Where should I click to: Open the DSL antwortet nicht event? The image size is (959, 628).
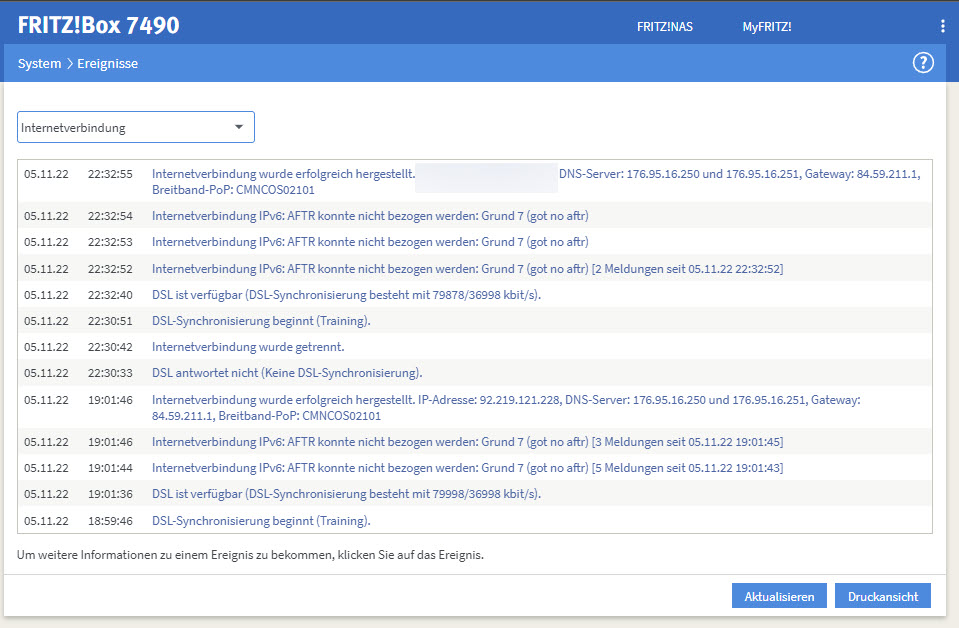click(475, 373)
